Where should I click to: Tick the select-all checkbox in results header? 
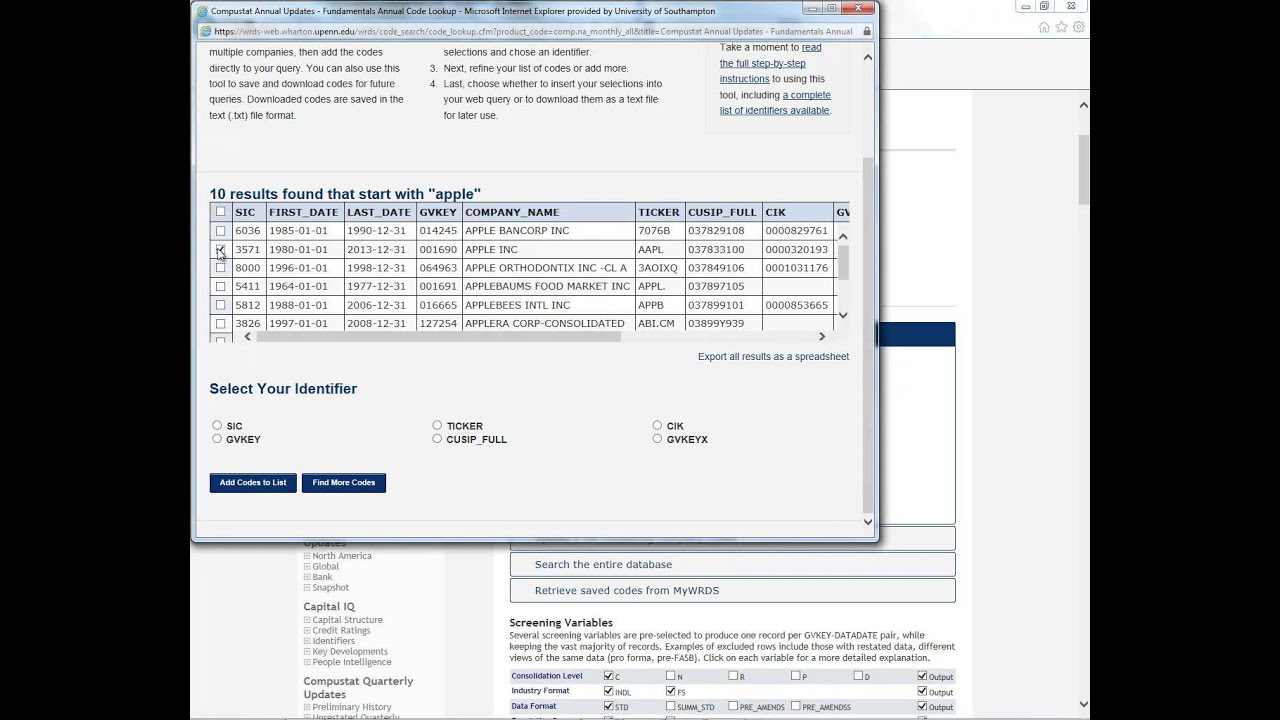click(x=221, y=212)
